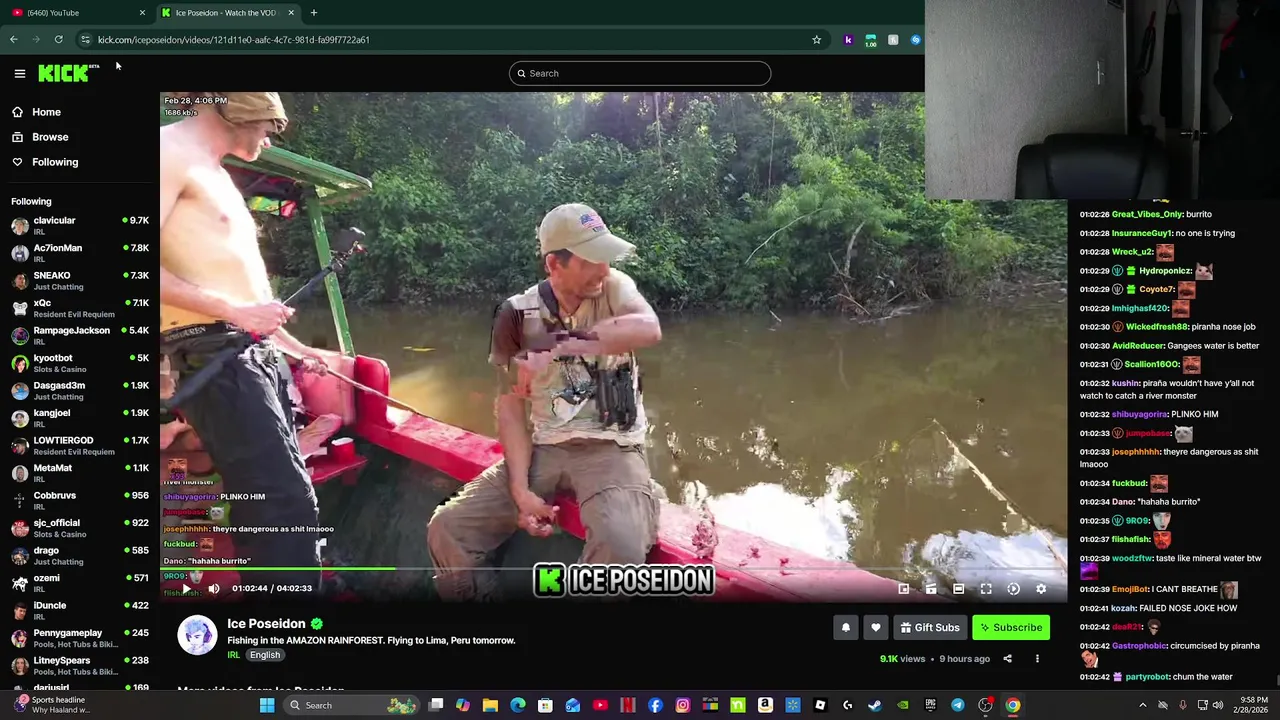Viewport: 1280px width, 720px height.
Task: Open the IRL category link
Action: 233,655
